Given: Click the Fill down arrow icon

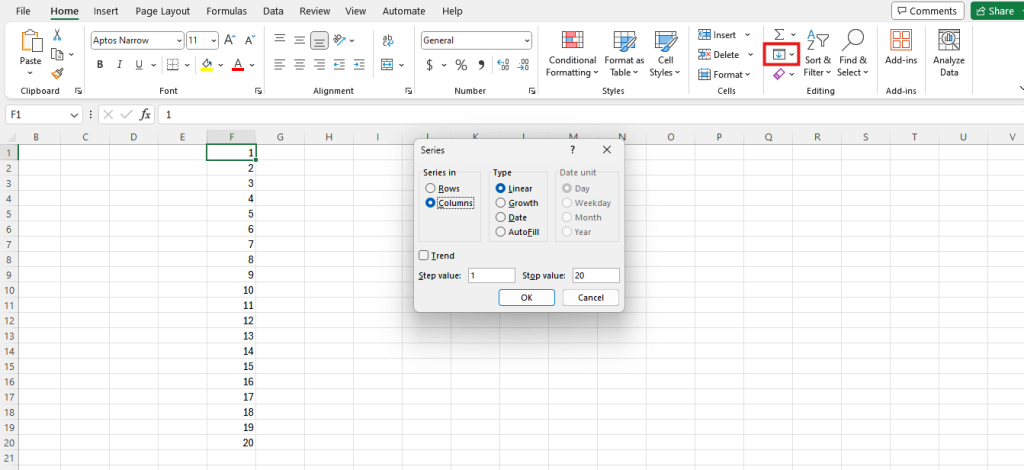Looking at the screenshot, I should coord(777,53).
